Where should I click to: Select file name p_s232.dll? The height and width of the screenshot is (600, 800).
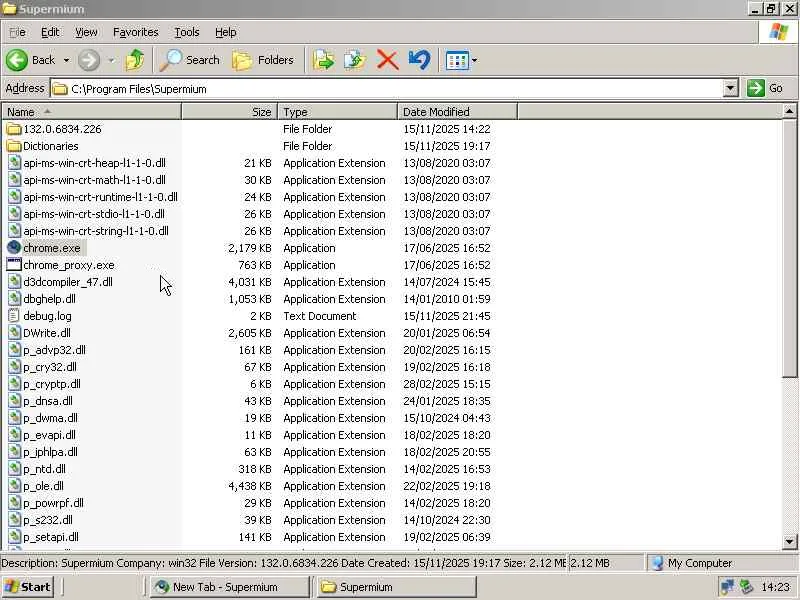point(48,520)
